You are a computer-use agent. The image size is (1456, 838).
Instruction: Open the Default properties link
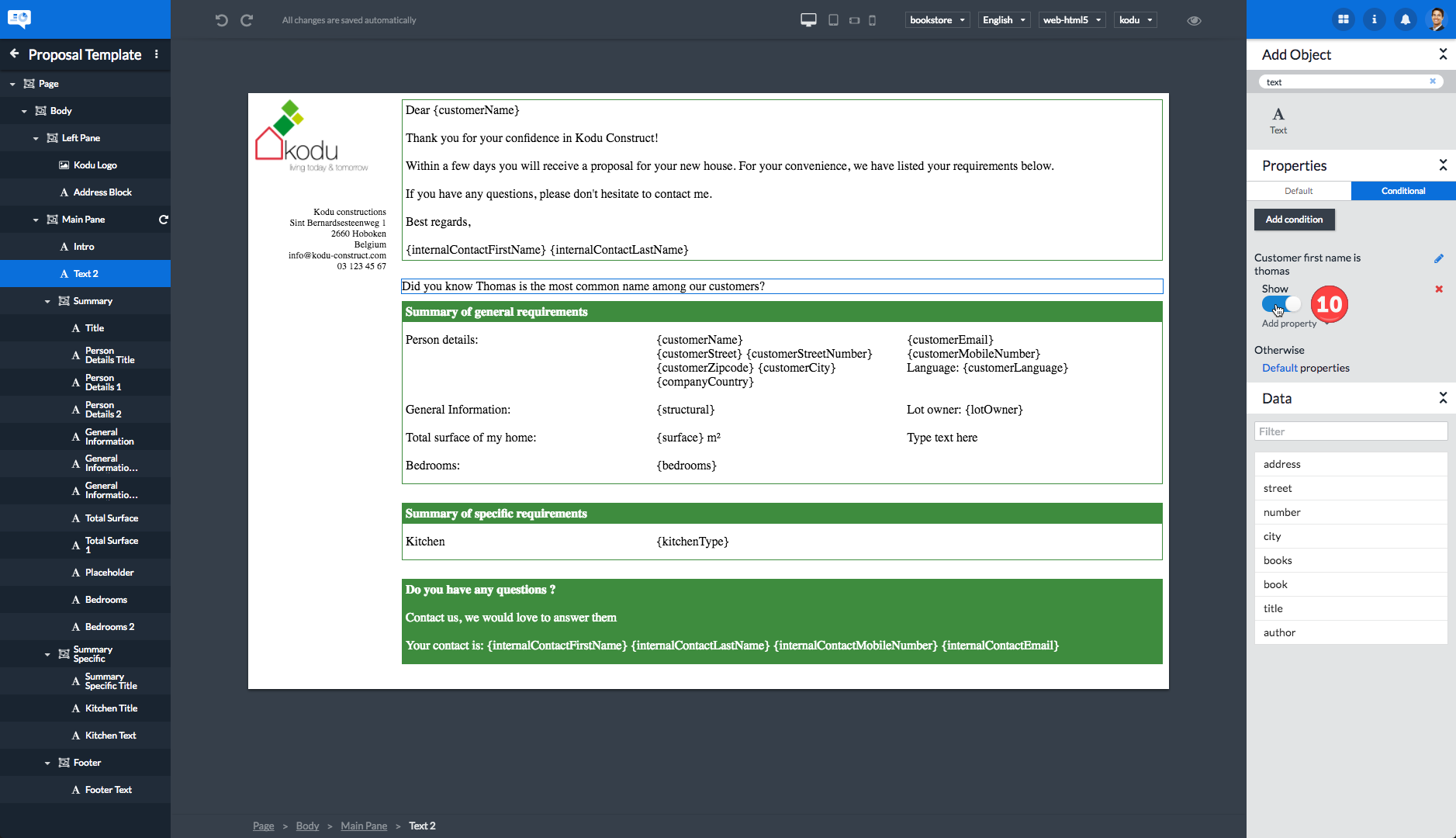1279,368
